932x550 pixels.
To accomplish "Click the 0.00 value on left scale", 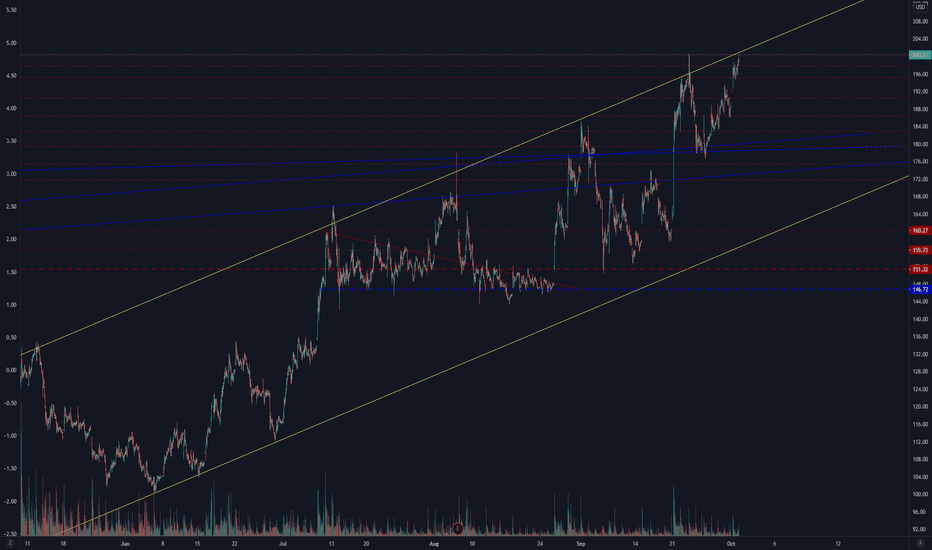I will click(11, 370).
